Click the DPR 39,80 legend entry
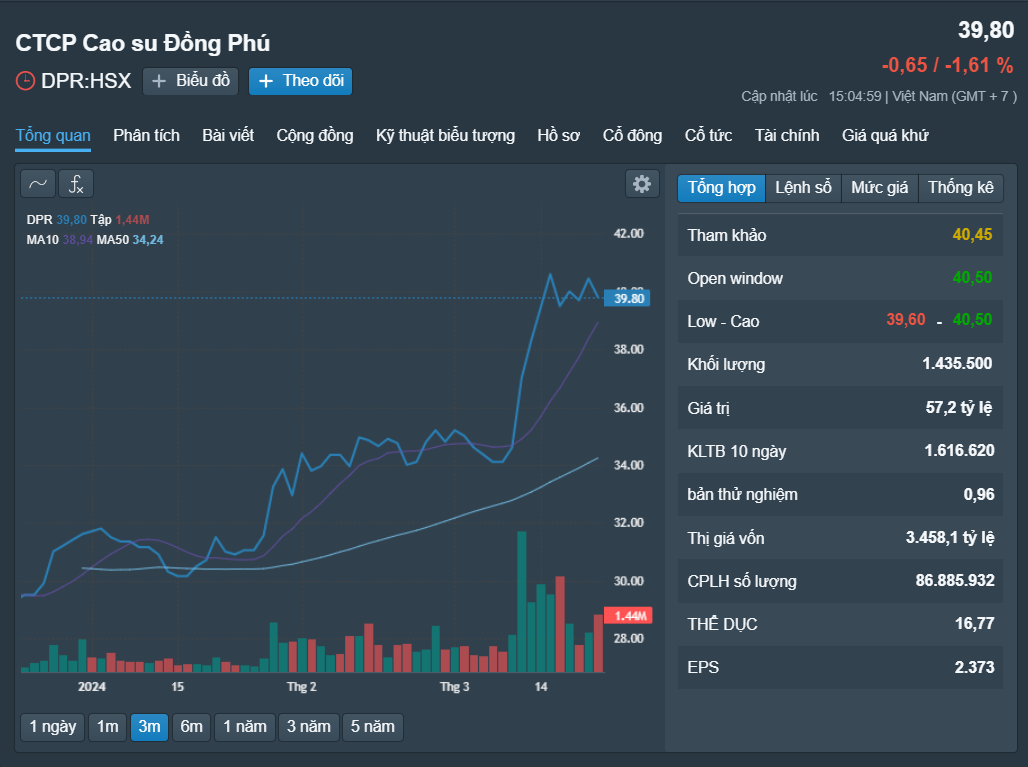 pyautogui.click(x=56, y=220)
